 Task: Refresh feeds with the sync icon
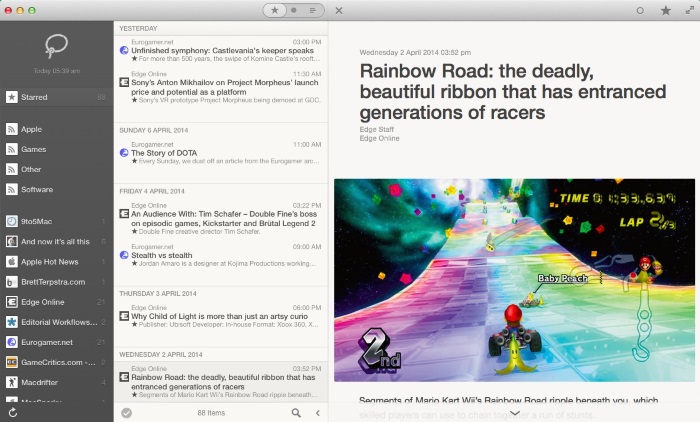(12, 413)
